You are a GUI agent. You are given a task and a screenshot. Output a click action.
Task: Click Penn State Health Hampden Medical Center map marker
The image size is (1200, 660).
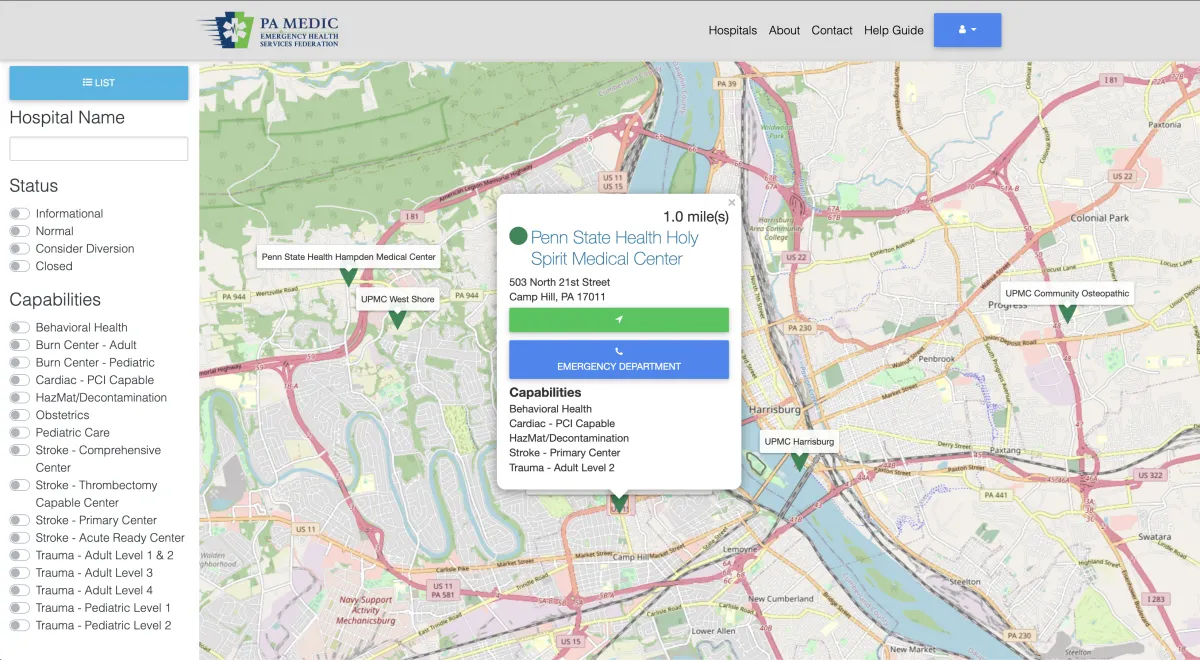pyautogui.click(x=348, y=276)
